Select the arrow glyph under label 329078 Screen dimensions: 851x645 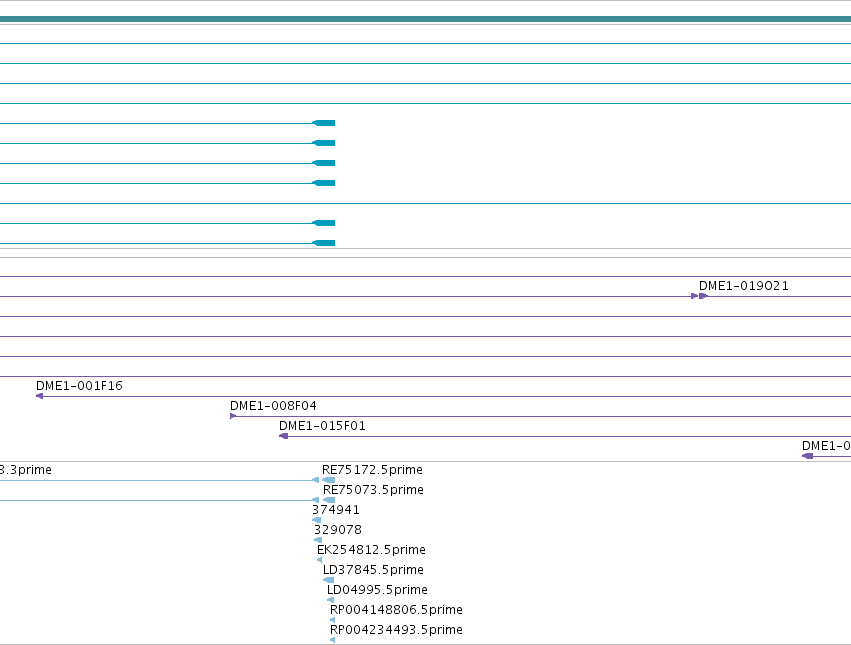[x=318, y=540]
